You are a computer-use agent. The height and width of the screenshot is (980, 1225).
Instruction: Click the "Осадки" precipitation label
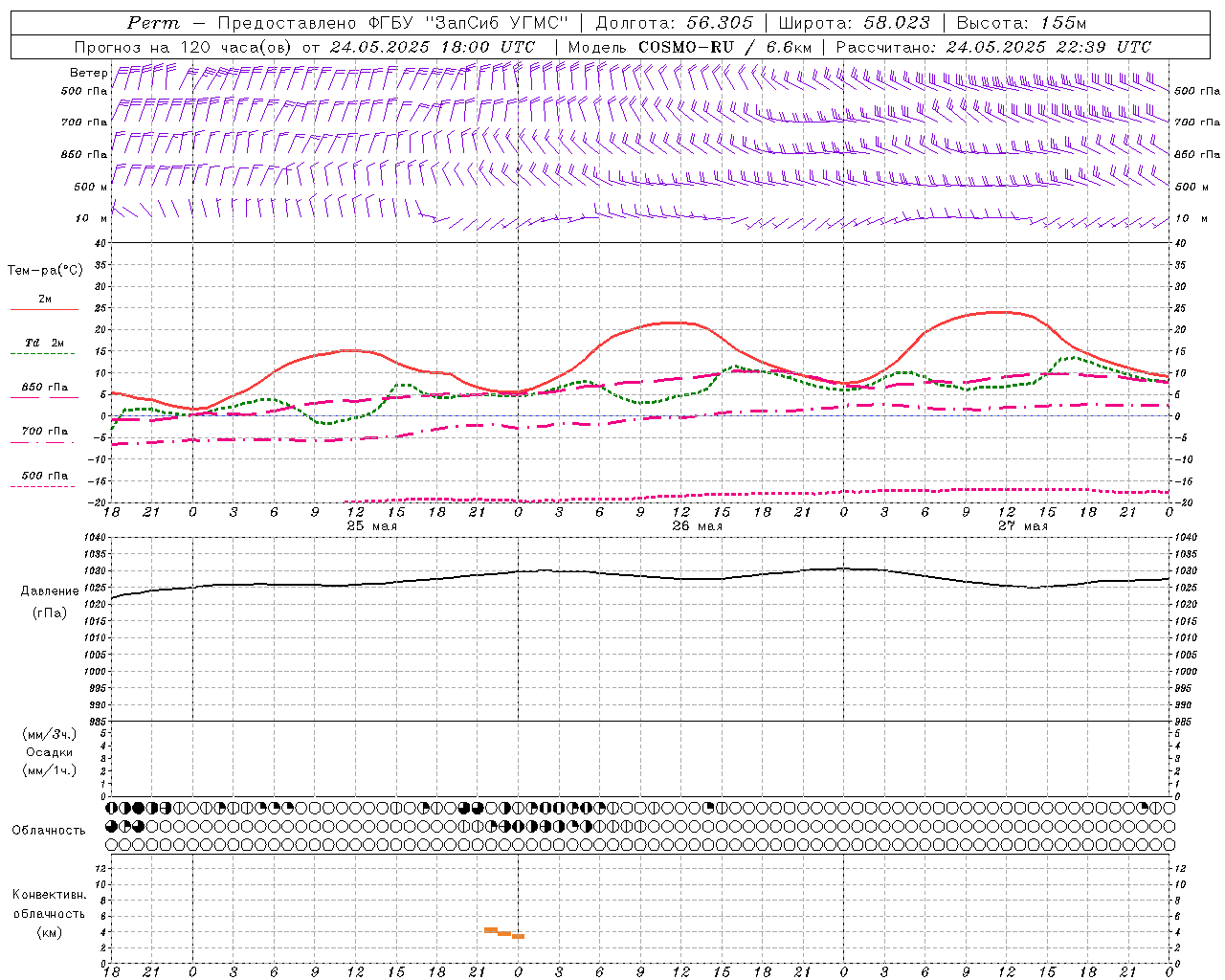tap(50, 752)
